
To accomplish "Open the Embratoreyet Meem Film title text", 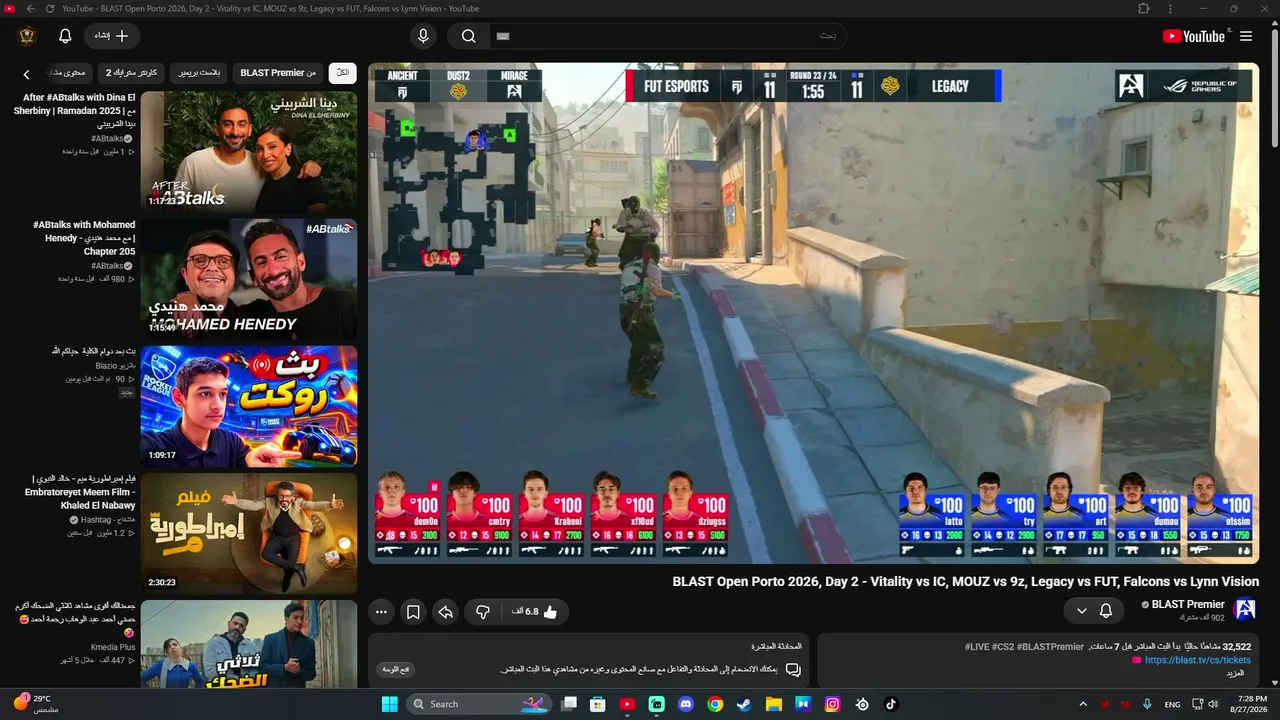I will 80,492.
